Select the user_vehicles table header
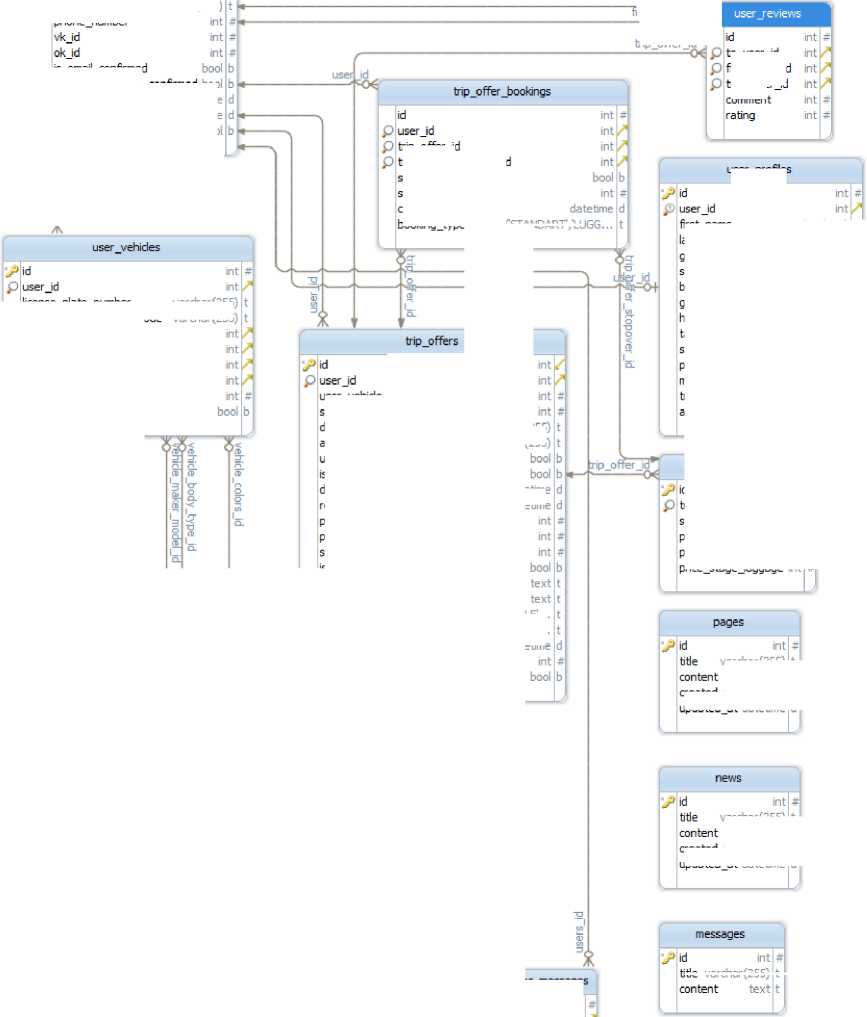 coord(126,247)
